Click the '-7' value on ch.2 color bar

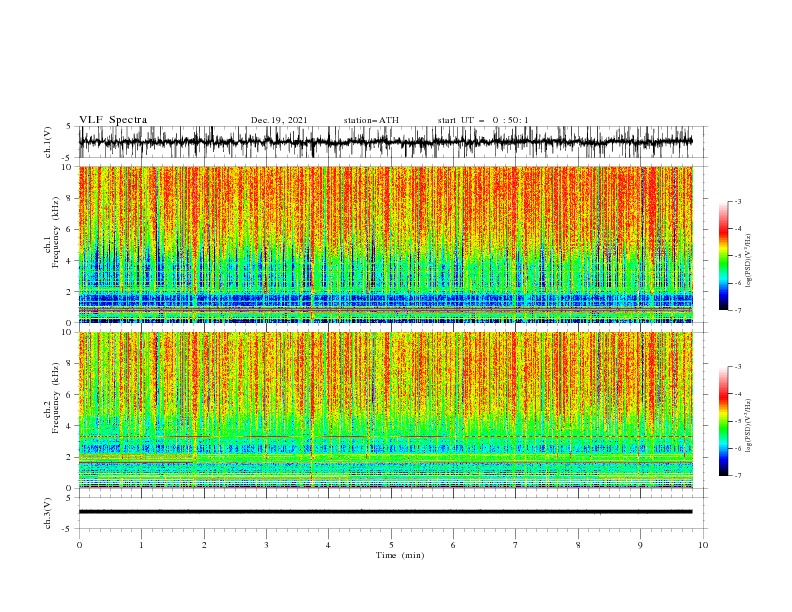[x=737, y=476]
